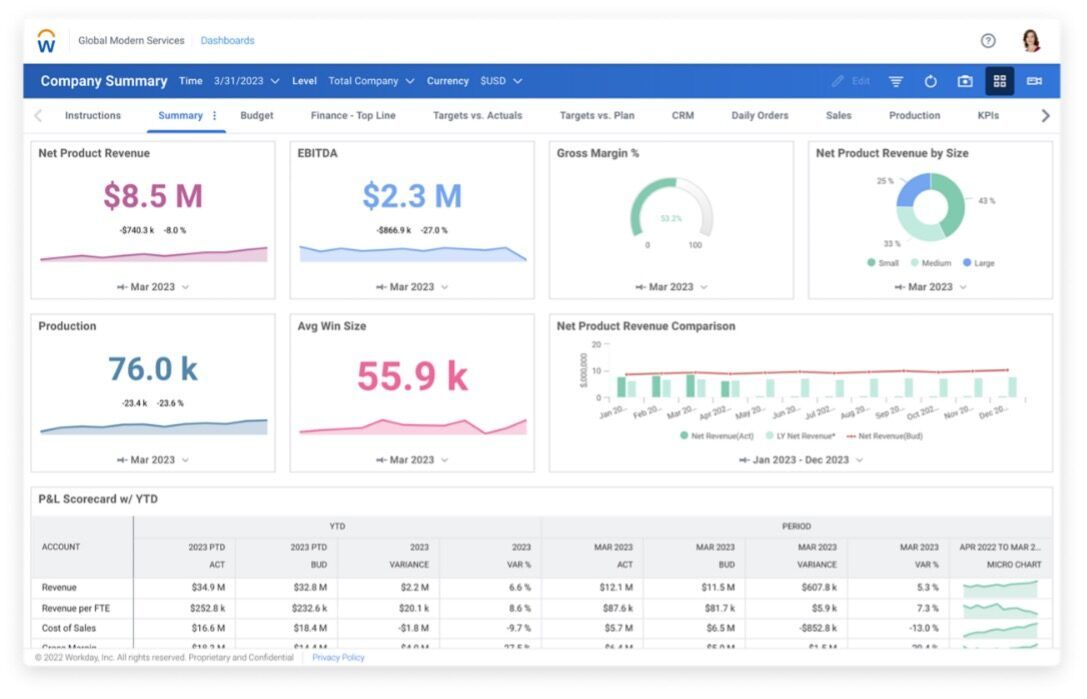Click the $607.8 k variance cell
This screenshot has width=1087, height=699.
point(819,589)
